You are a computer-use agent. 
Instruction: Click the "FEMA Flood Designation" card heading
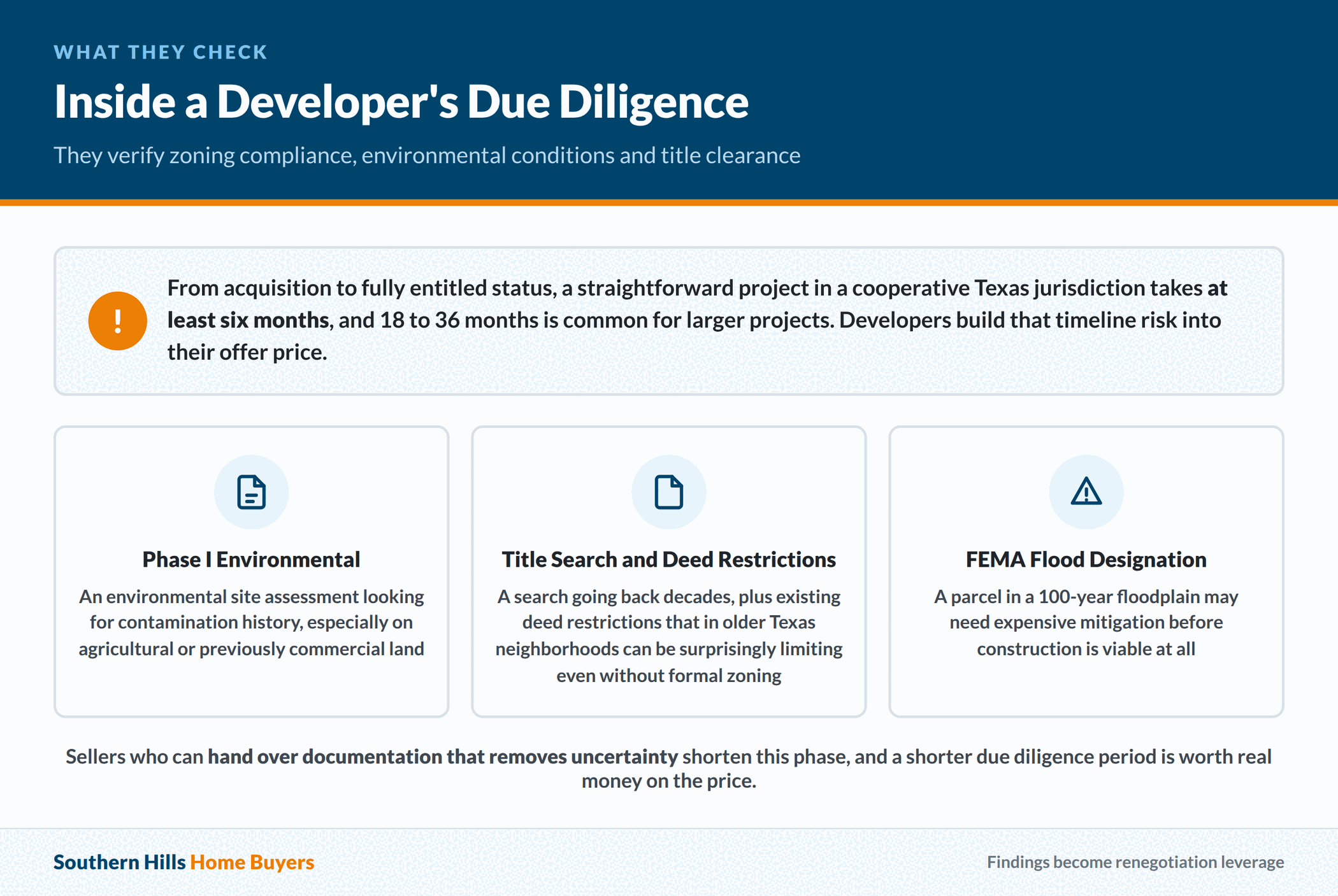tap(1086, 559)
